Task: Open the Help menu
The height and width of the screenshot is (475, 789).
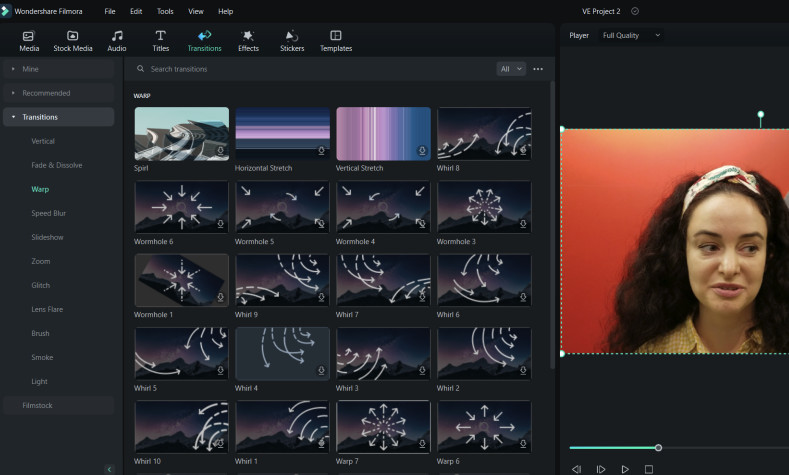Action: [x=225, y=11]
